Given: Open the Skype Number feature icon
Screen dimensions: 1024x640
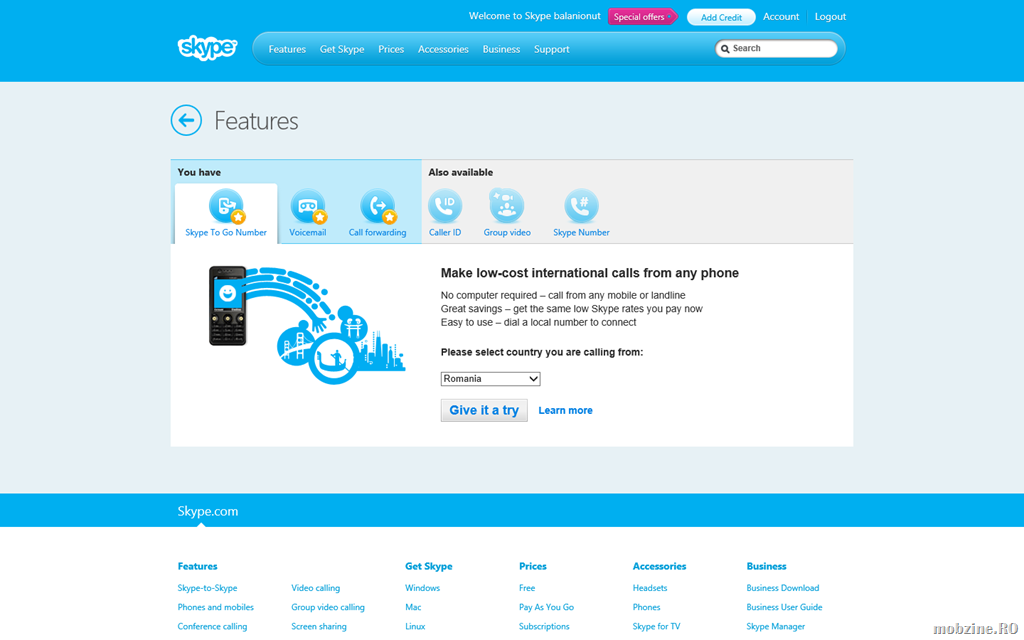Looking at the screenshot, I should 581,206.
